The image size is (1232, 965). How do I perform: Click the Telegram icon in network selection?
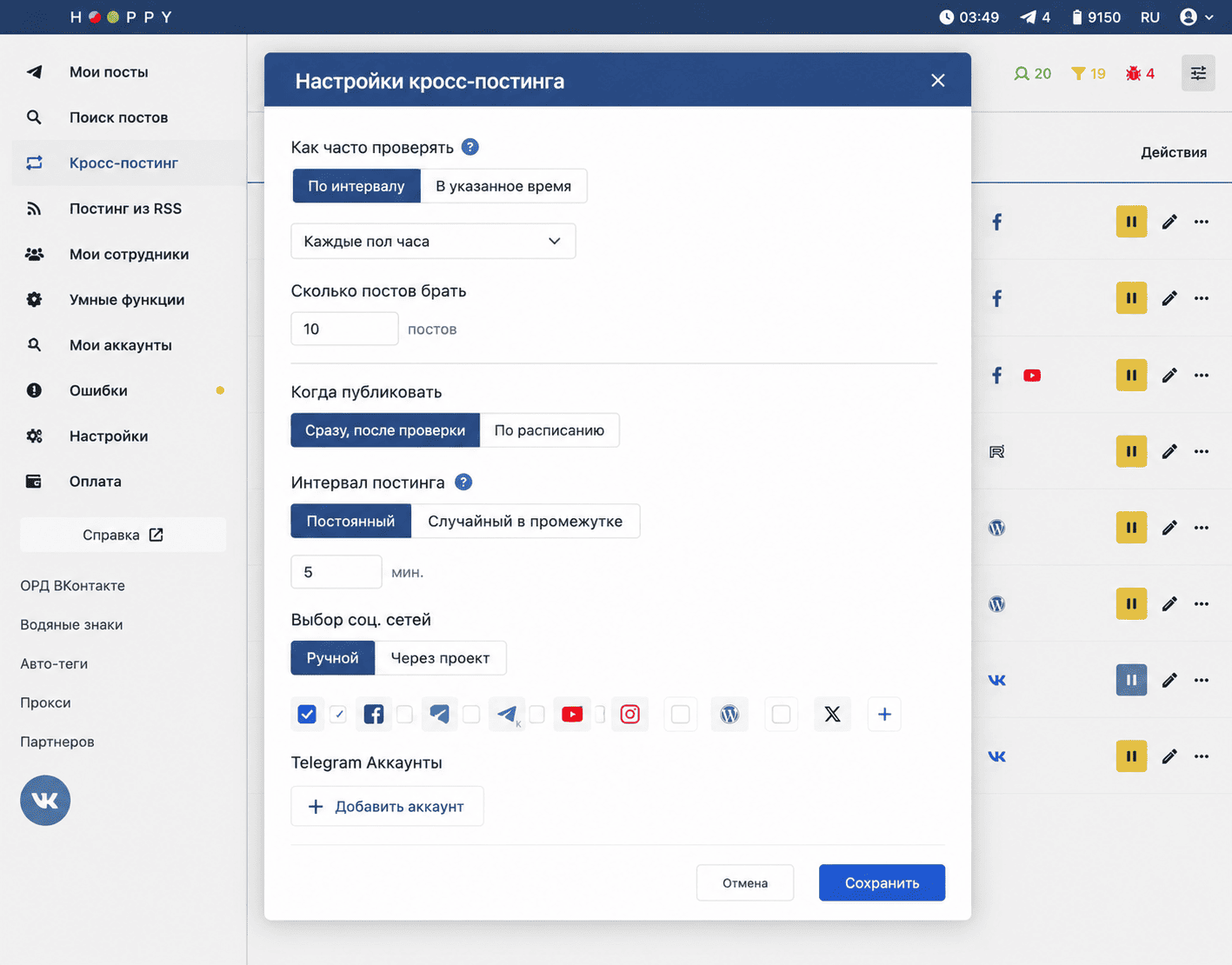440,715
